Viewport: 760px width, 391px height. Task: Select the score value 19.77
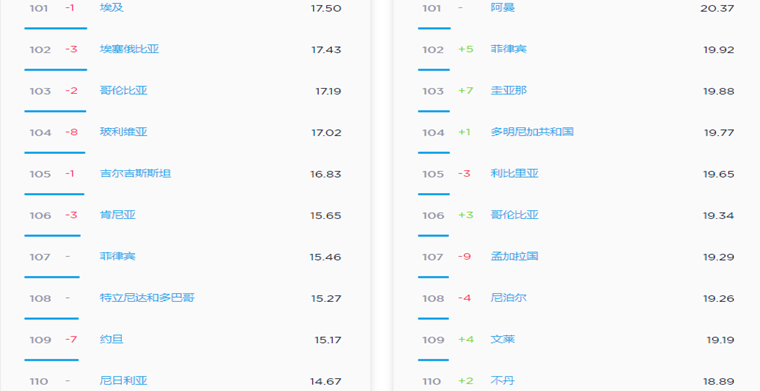tap(719, 133)
